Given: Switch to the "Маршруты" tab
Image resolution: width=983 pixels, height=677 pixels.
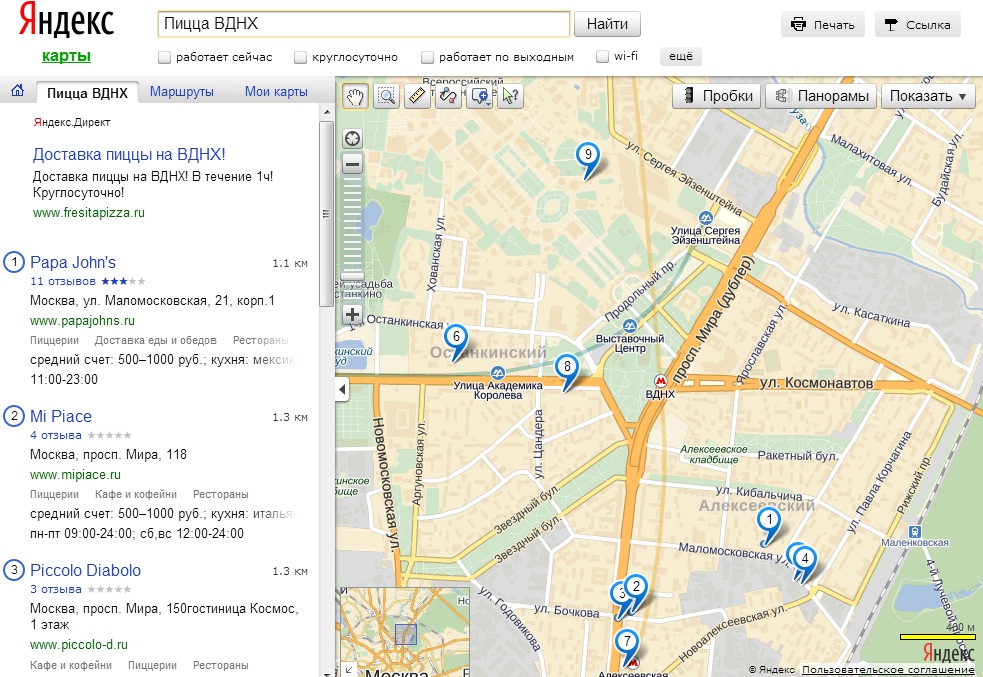Looking at the screenshot, I should click(182, 92).
